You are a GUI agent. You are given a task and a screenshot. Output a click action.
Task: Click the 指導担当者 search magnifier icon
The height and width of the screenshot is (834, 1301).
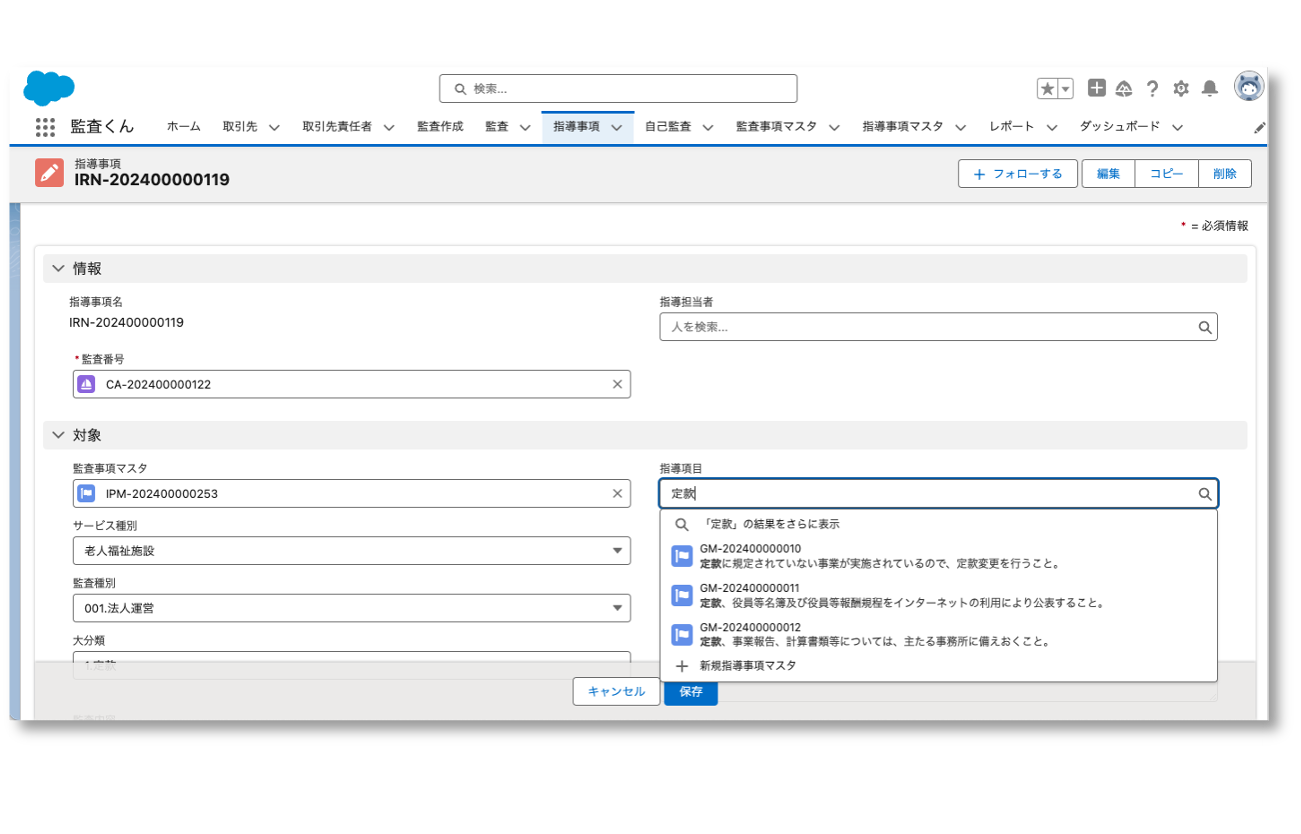tap(1205, 327)
